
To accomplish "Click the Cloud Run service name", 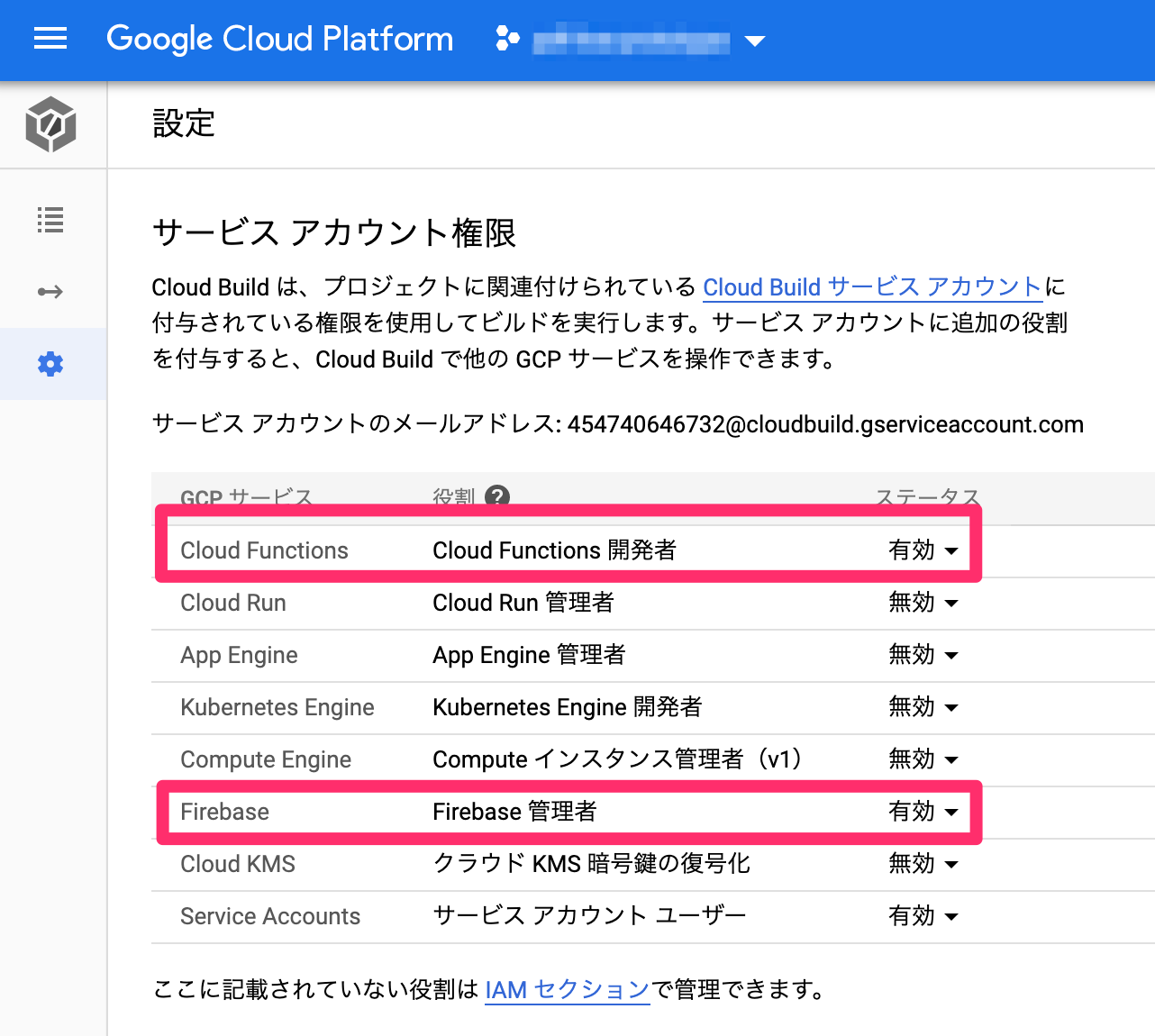I will coord(233,603).
